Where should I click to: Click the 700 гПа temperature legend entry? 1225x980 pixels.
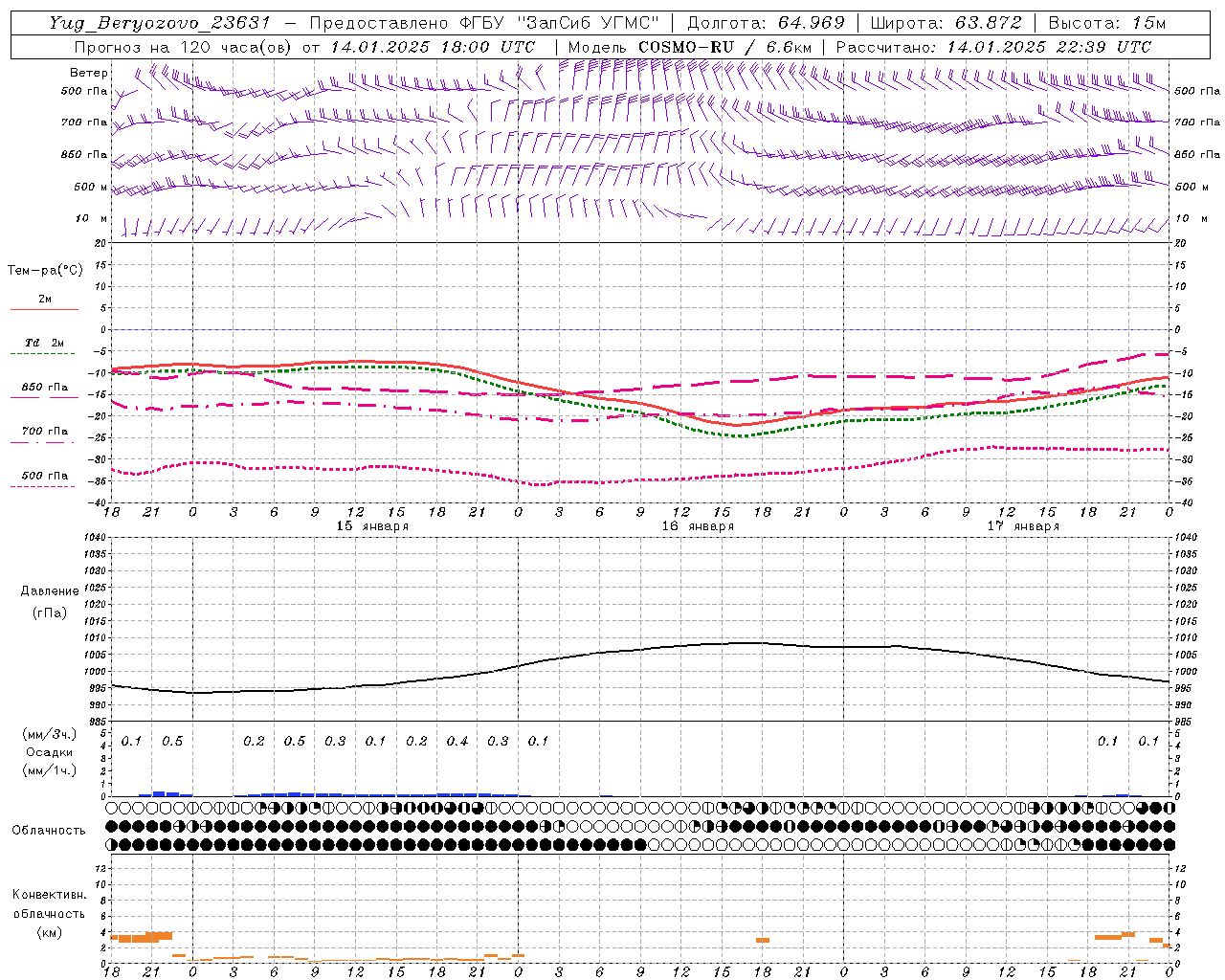click(45, 435)
